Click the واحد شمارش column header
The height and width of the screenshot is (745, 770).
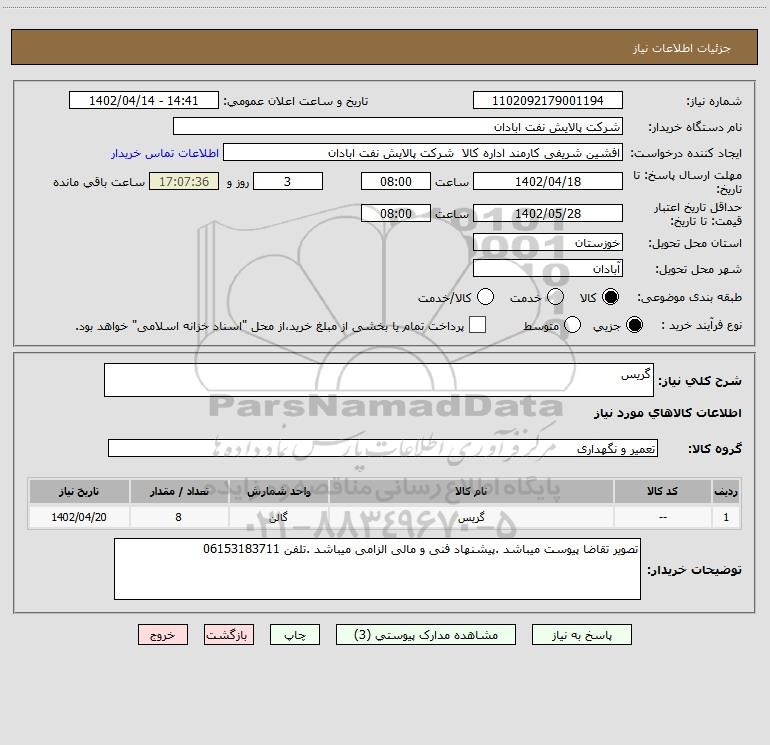pos(278,491)
